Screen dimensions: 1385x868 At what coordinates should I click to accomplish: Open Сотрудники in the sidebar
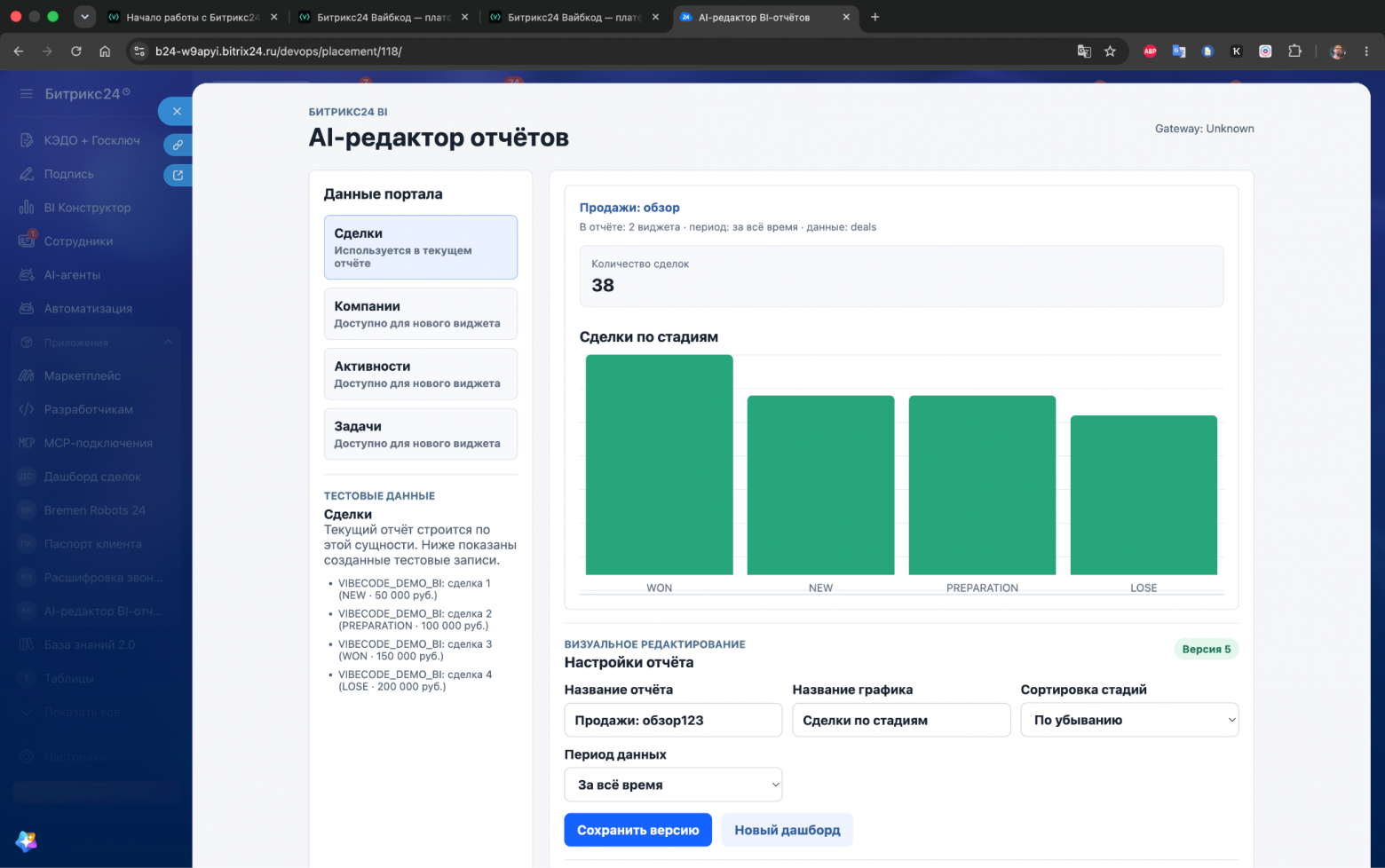pos(79,241)
